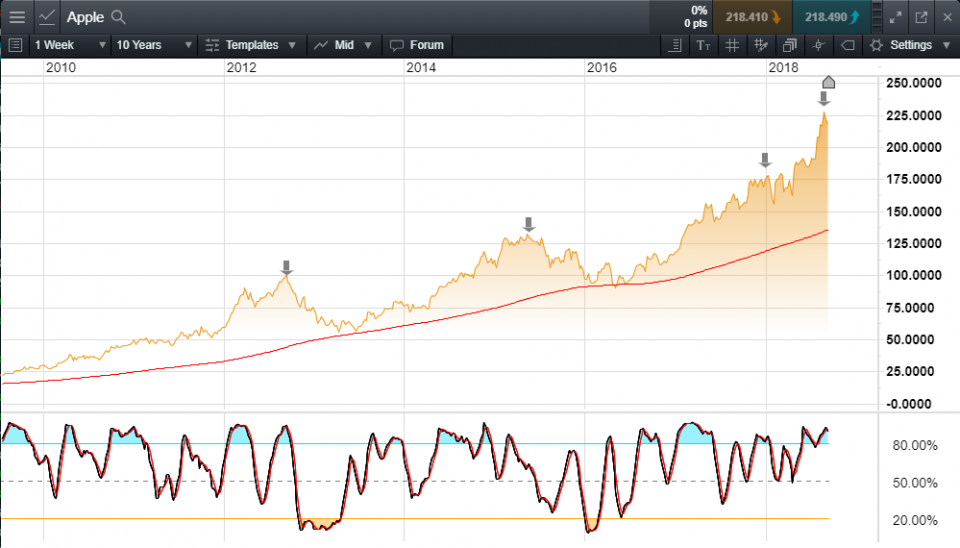The width and height of the screenshot is (960, 548).
Task: Toggle the crosshair cursor icon
Action: (818, 45)
